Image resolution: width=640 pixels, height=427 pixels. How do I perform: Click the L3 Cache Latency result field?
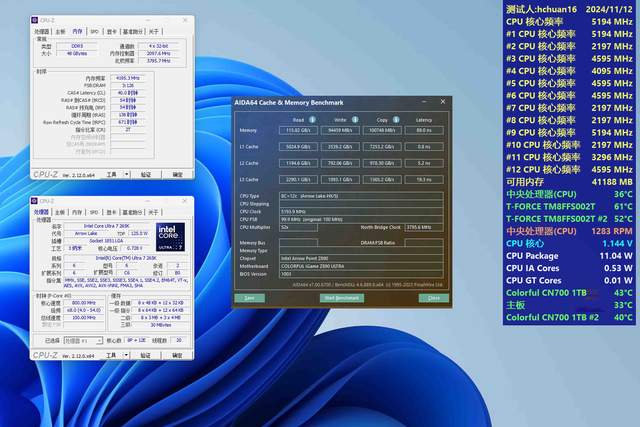[424, 179]
